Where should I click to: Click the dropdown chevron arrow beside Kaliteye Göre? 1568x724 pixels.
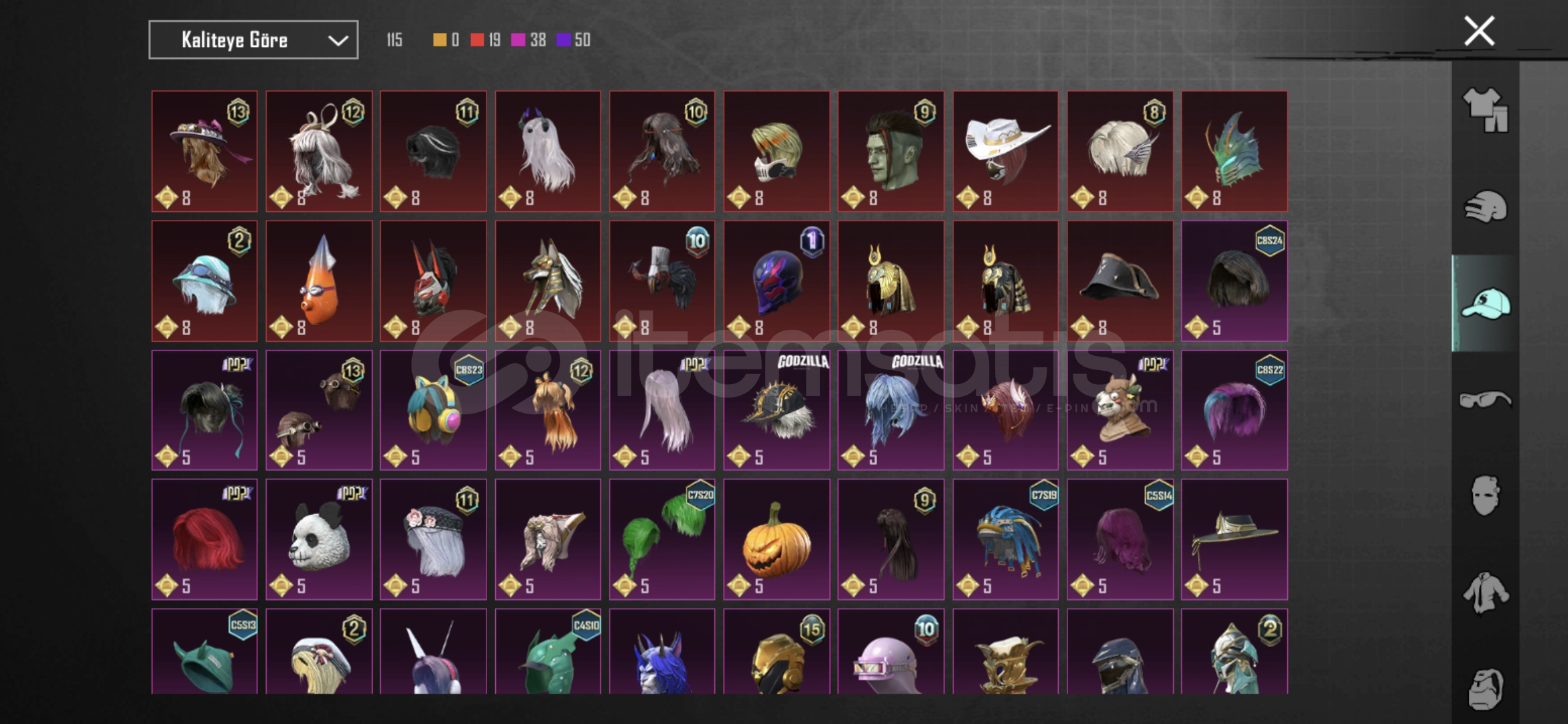point(338,41)
